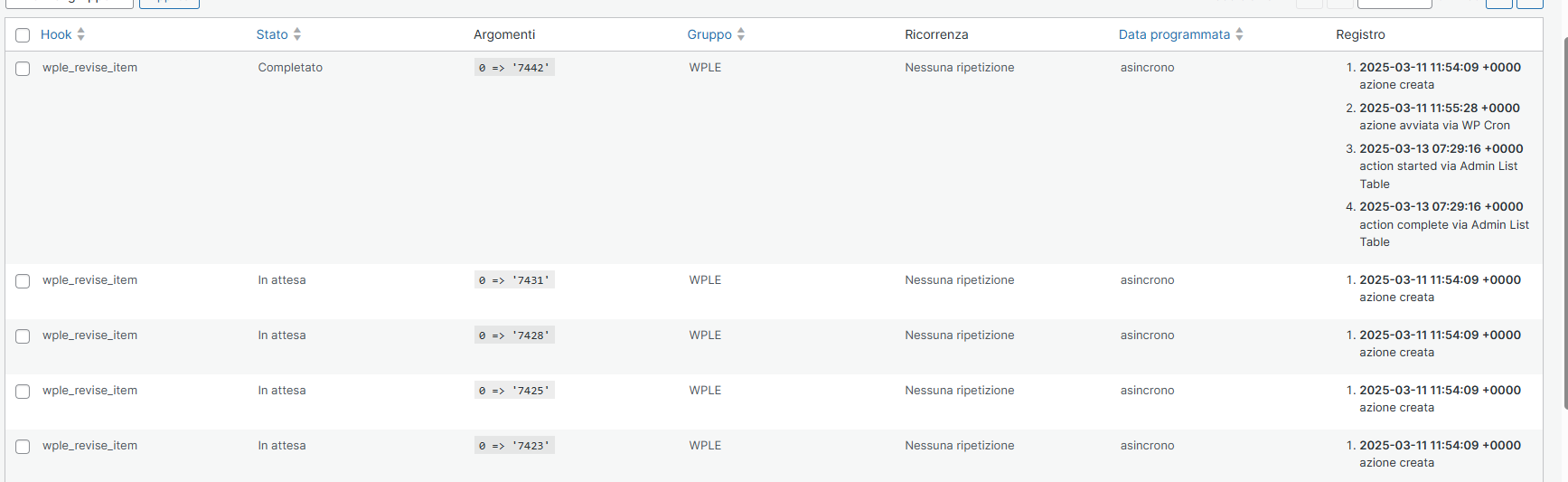Check the row with argument '7423'

pos(23,447)
